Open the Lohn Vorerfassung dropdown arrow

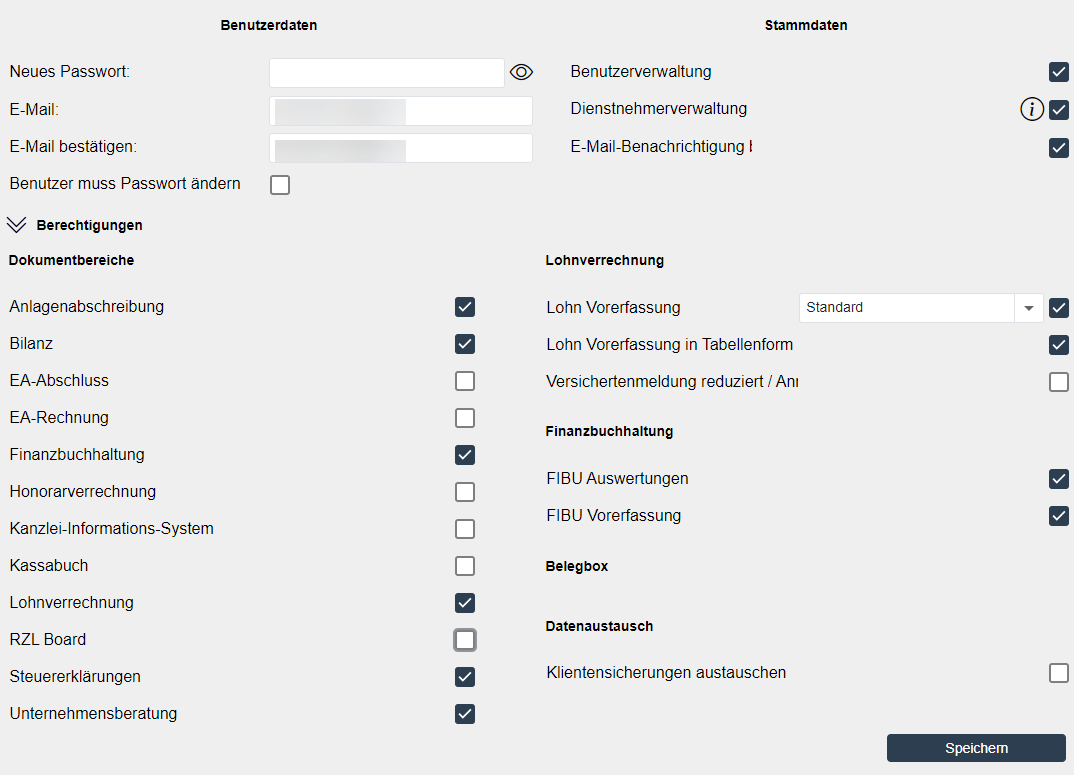coord(1028,308)
